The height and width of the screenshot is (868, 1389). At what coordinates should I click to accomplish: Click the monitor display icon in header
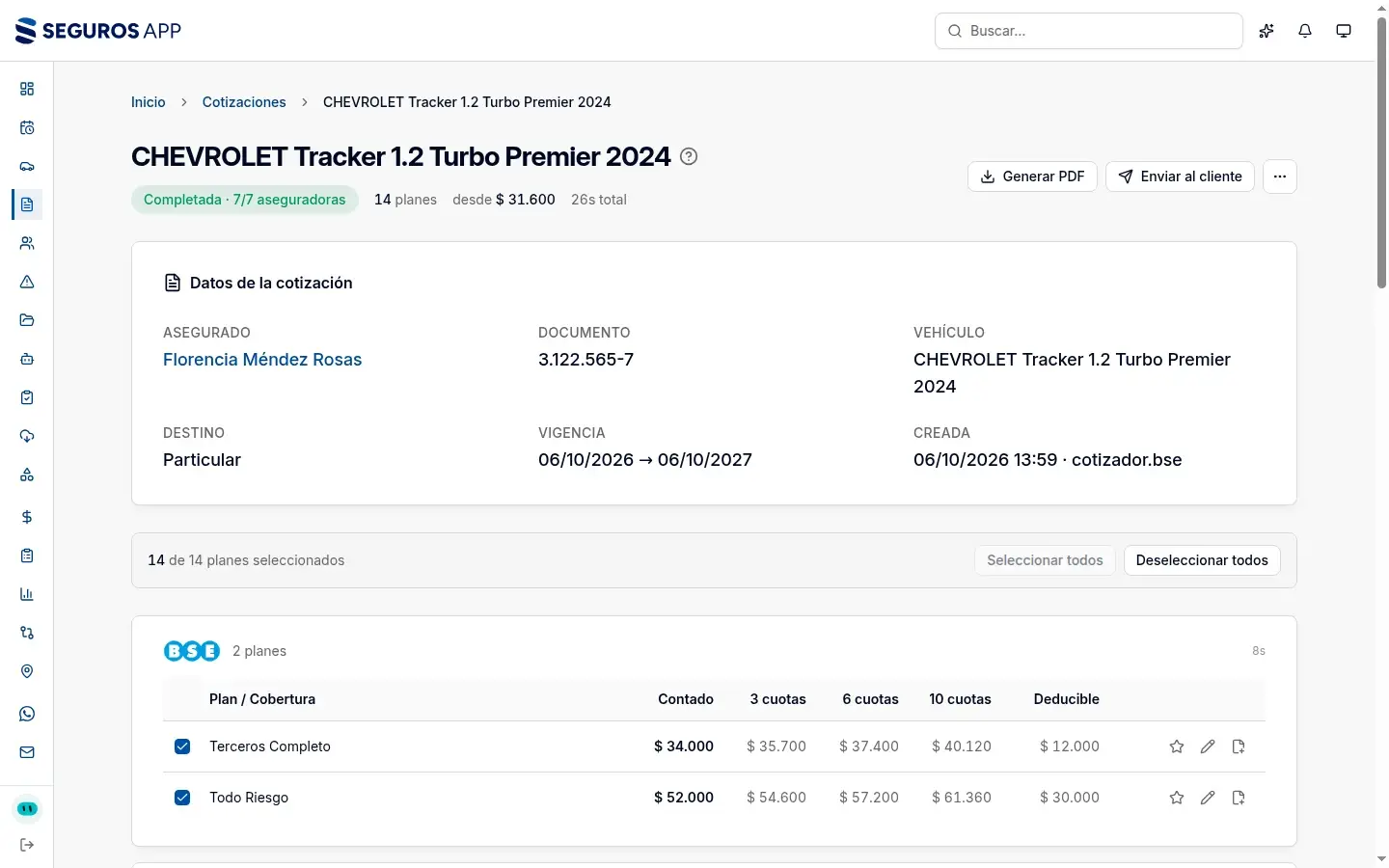coord(1344,31)
